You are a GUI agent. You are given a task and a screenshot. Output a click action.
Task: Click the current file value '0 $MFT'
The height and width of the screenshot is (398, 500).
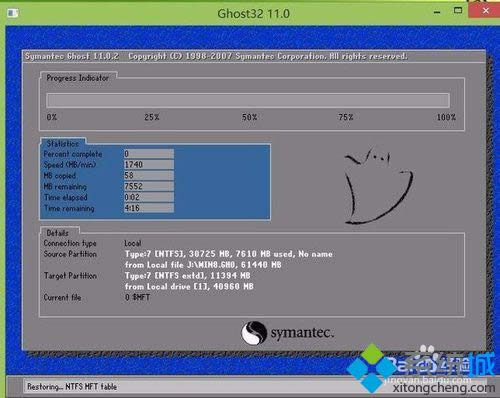pos(137,297)
